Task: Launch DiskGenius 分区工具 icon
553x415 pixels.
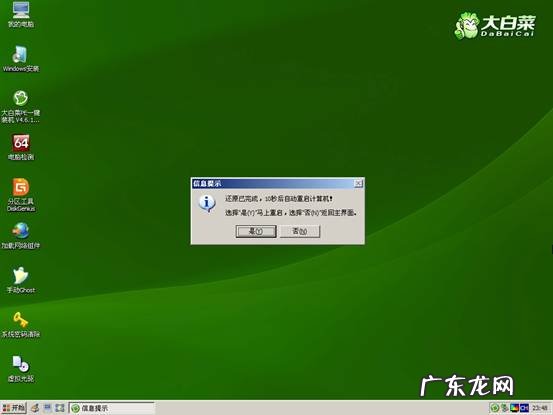Action: click(21, 195)
